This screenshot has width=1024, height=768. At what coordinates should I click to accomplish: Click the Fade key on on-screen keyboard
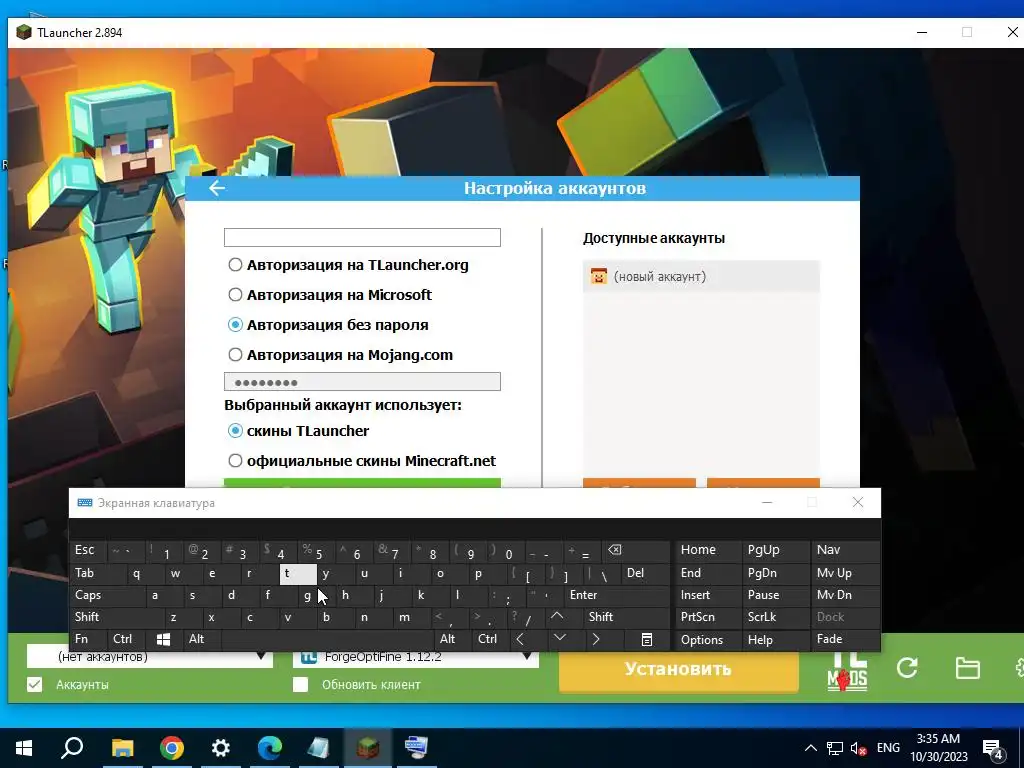(x=844, y=639)
